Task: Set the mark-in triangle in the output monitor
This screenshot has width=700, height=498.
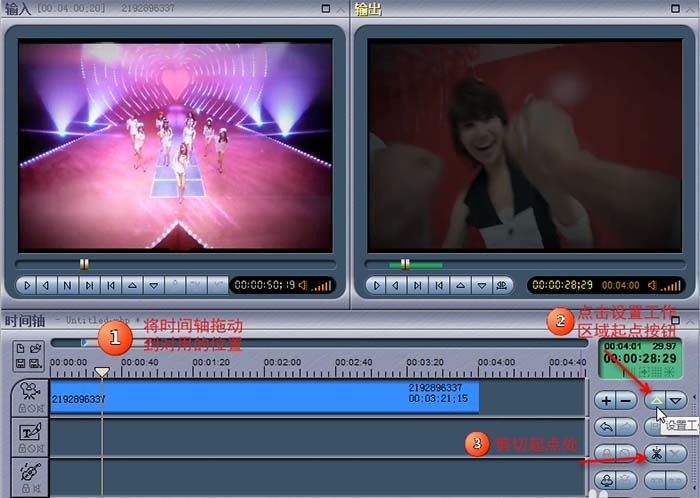Action: [460, 285]
